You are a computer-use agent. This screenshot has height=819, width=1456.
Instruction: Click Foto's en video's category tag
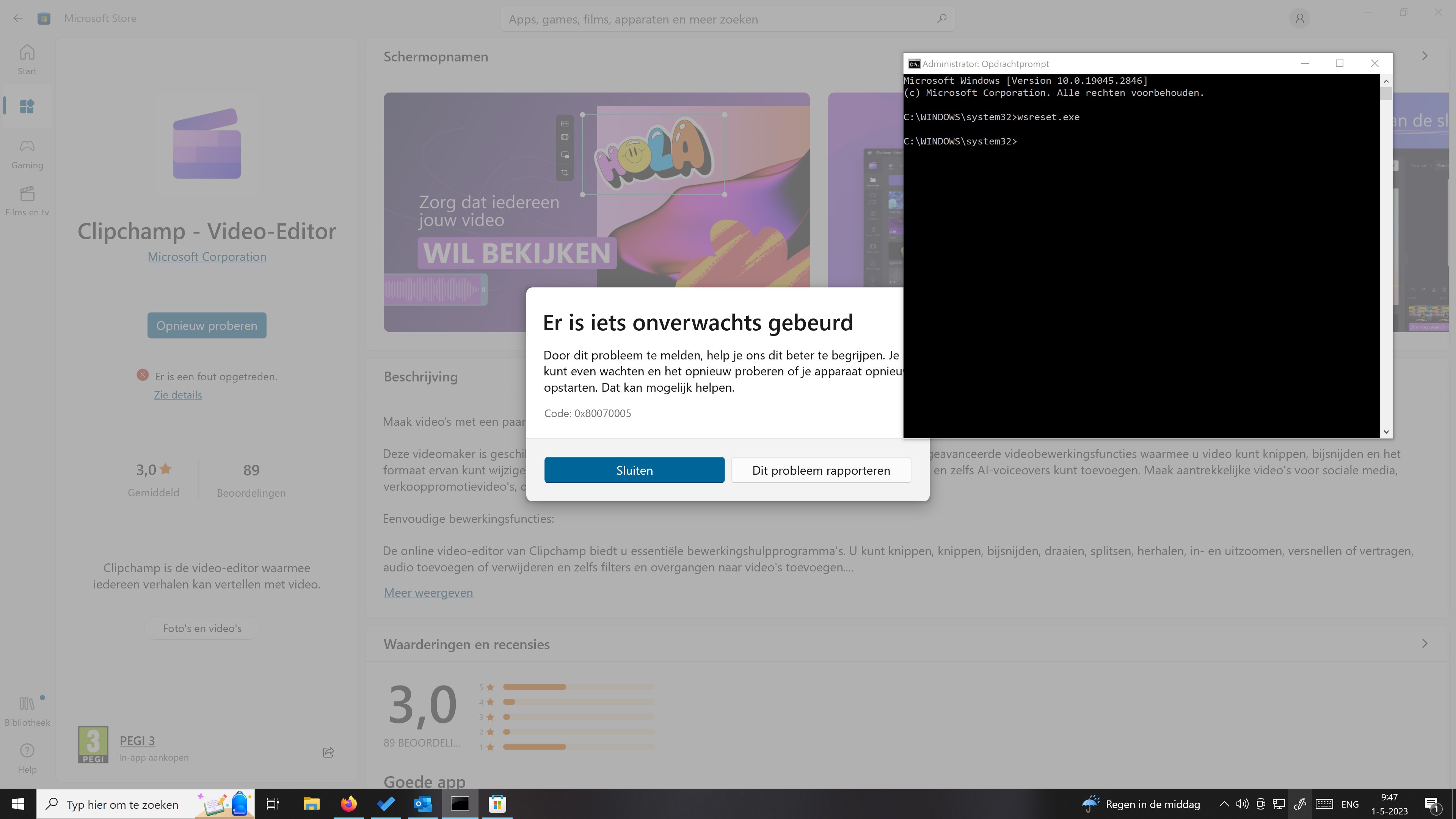pyautogui.click(x=202, y=629)
